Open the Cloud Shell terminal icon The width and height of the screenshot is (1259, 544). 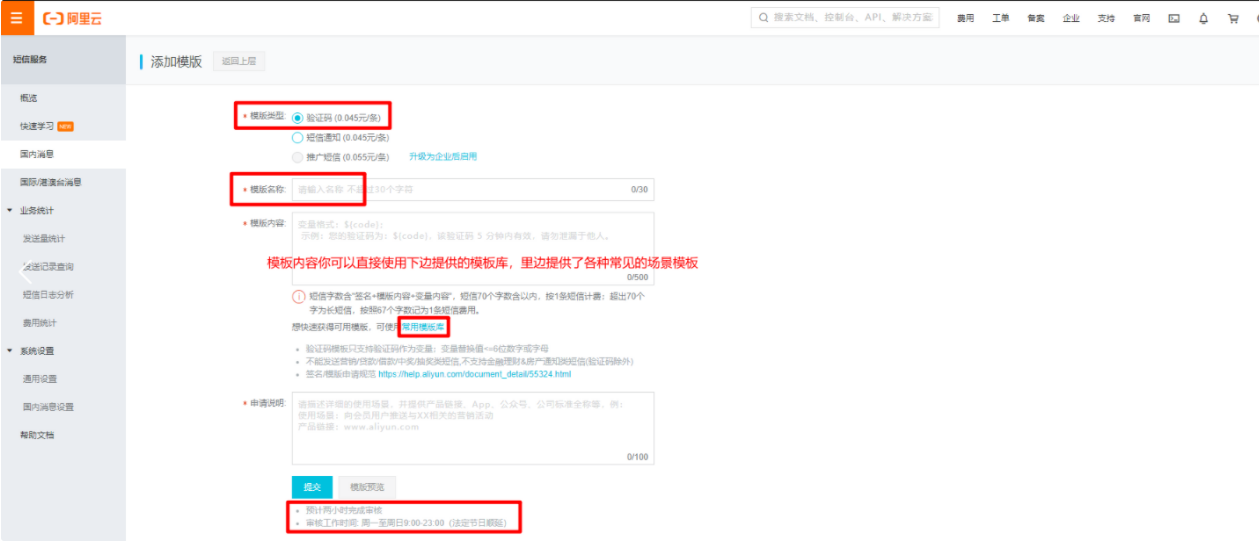point(1174,18)
